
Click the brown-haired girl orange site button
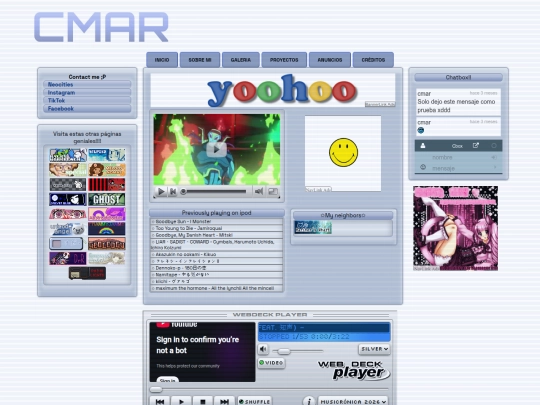pyautogui.click(x=107, y=170)
